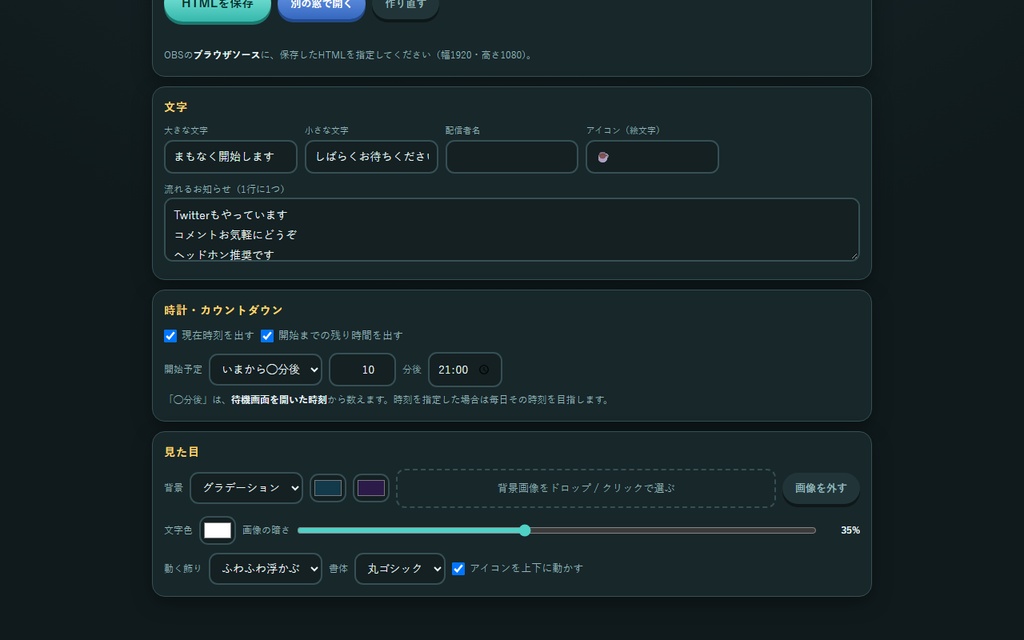Open time picker via clock icon
The height and width of the screenshot is (640, 1024).
[x=484, y=370]
